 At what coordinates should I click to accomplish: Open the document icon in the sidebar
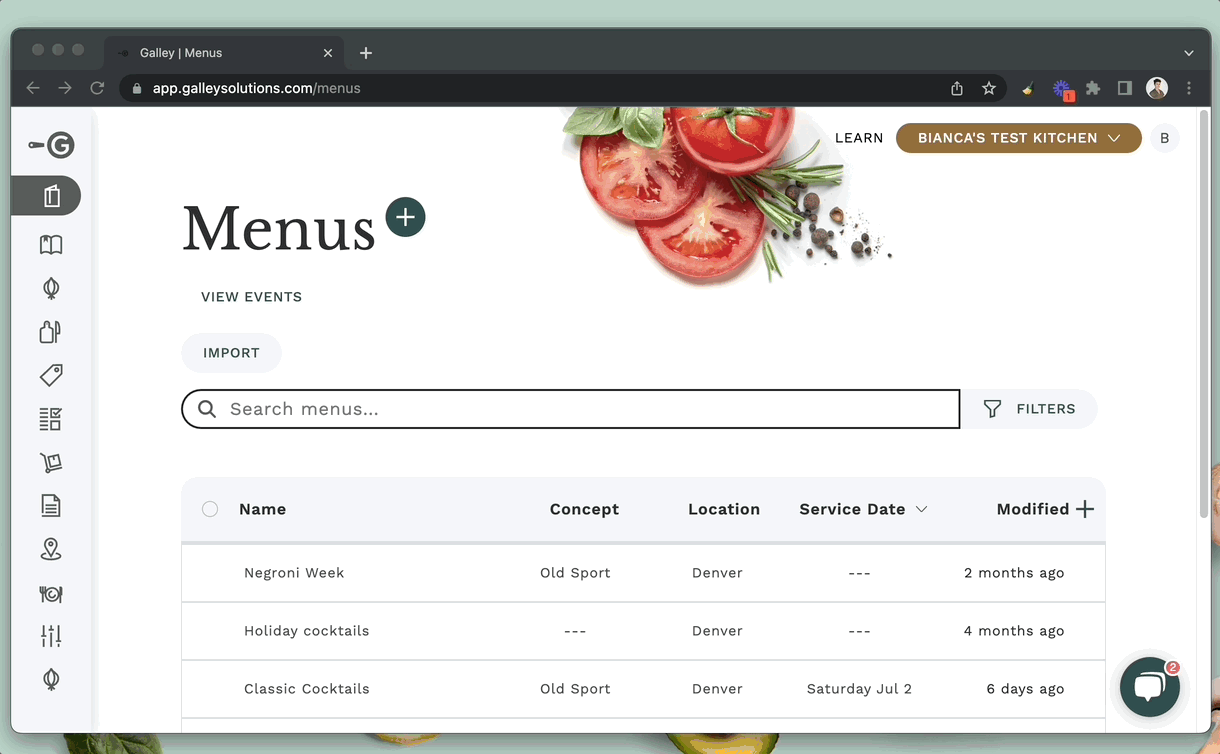point(50,505)
